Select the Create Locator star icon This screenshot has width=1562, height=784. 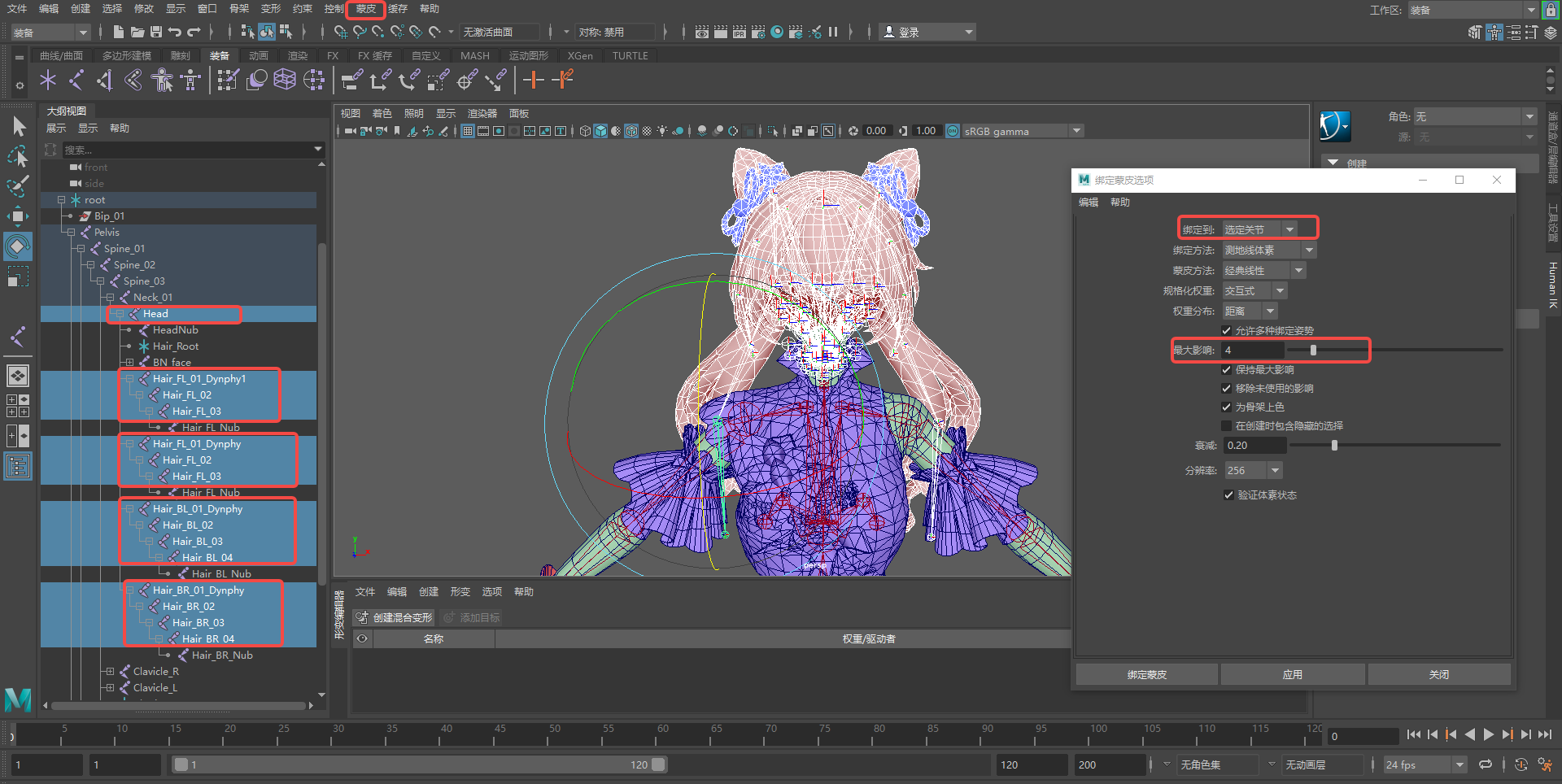point(48,80)
